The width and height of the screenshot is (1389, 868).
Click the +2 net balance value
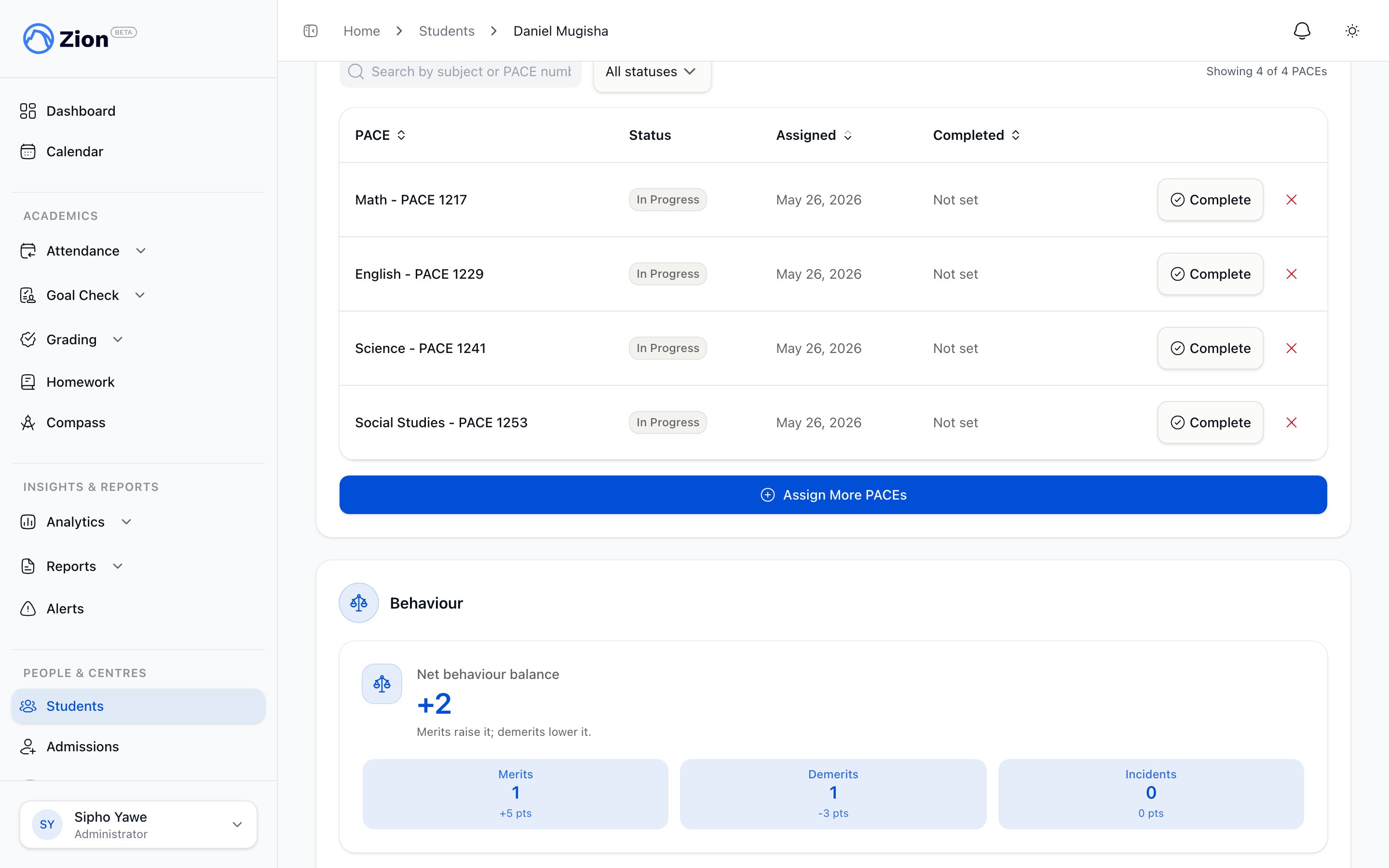434,704
